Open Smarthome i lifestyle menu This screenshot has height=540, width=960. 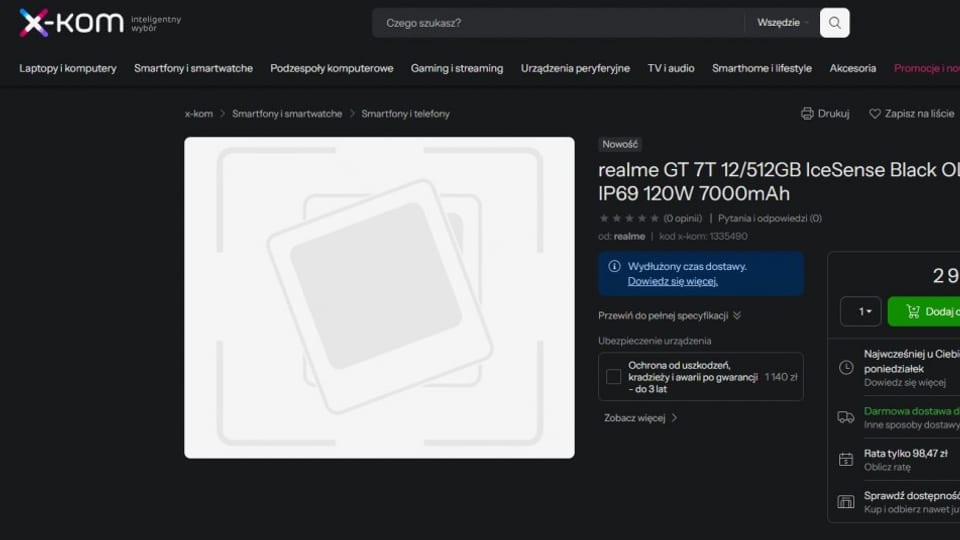point(762,68)
